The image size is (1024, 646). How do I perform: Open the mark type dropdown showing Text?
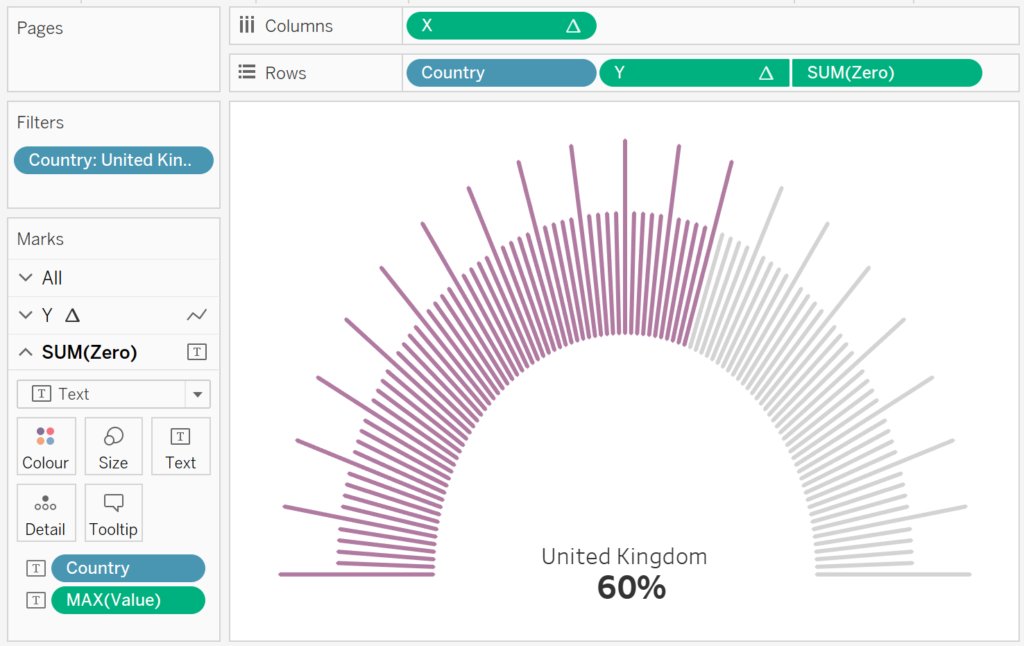click(x=114, y=394)
